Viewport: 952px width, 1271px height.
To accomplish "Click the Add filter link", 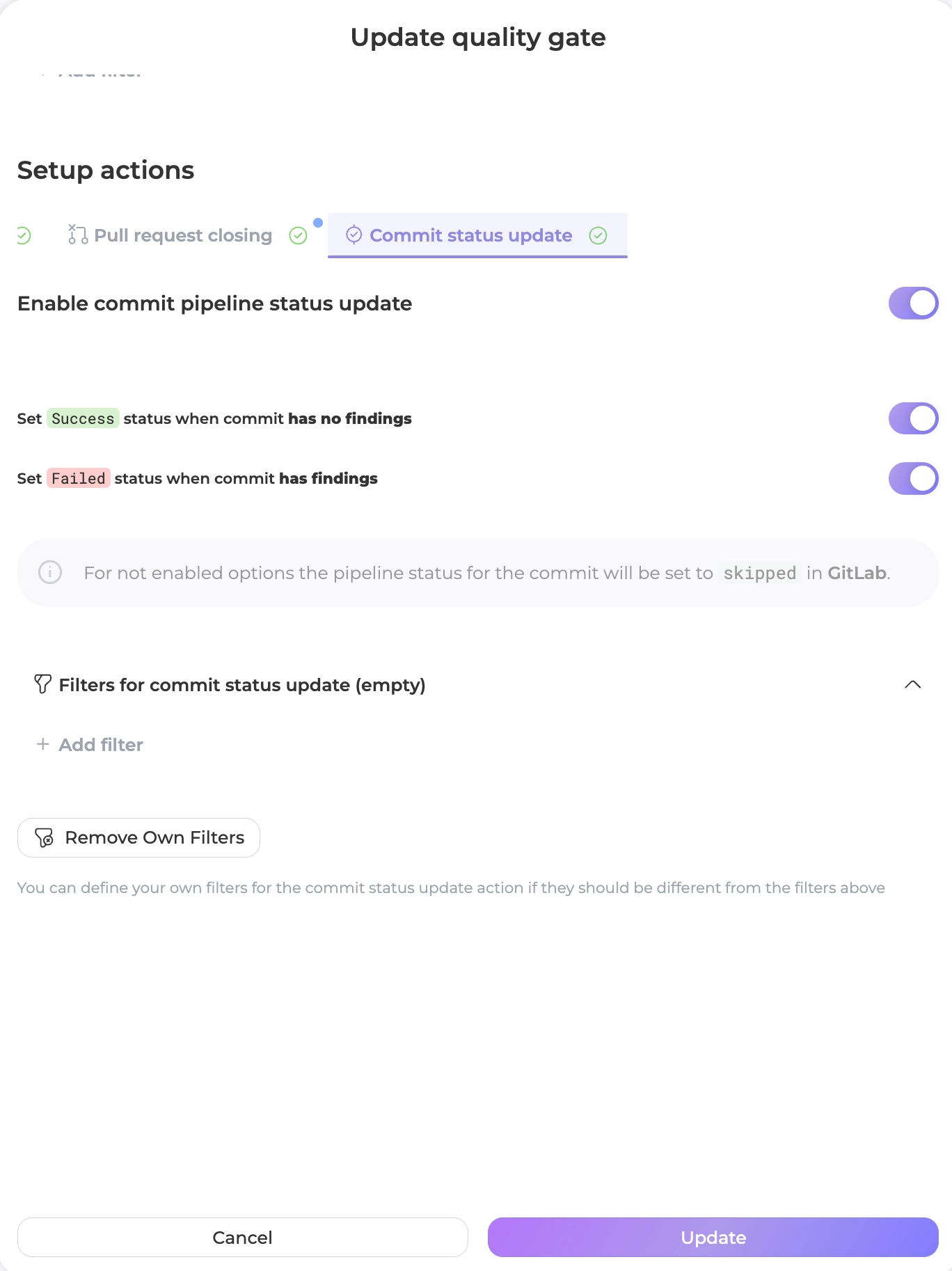I will [101, 745].
